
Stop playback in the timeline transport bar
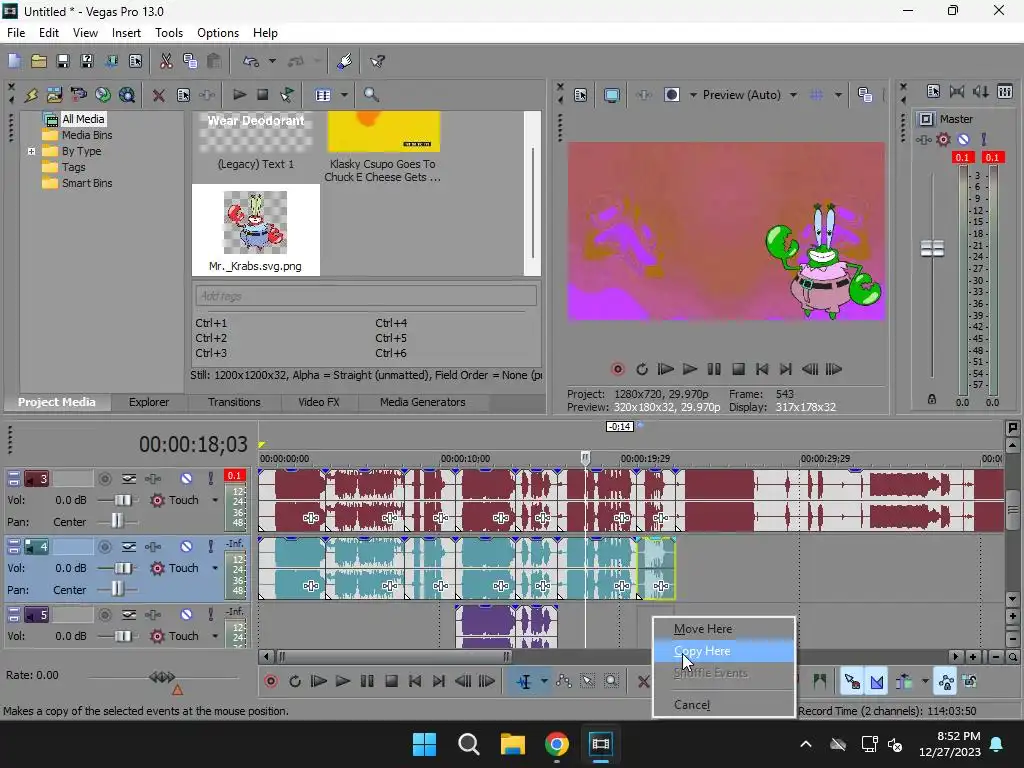[x=391, y=681]
